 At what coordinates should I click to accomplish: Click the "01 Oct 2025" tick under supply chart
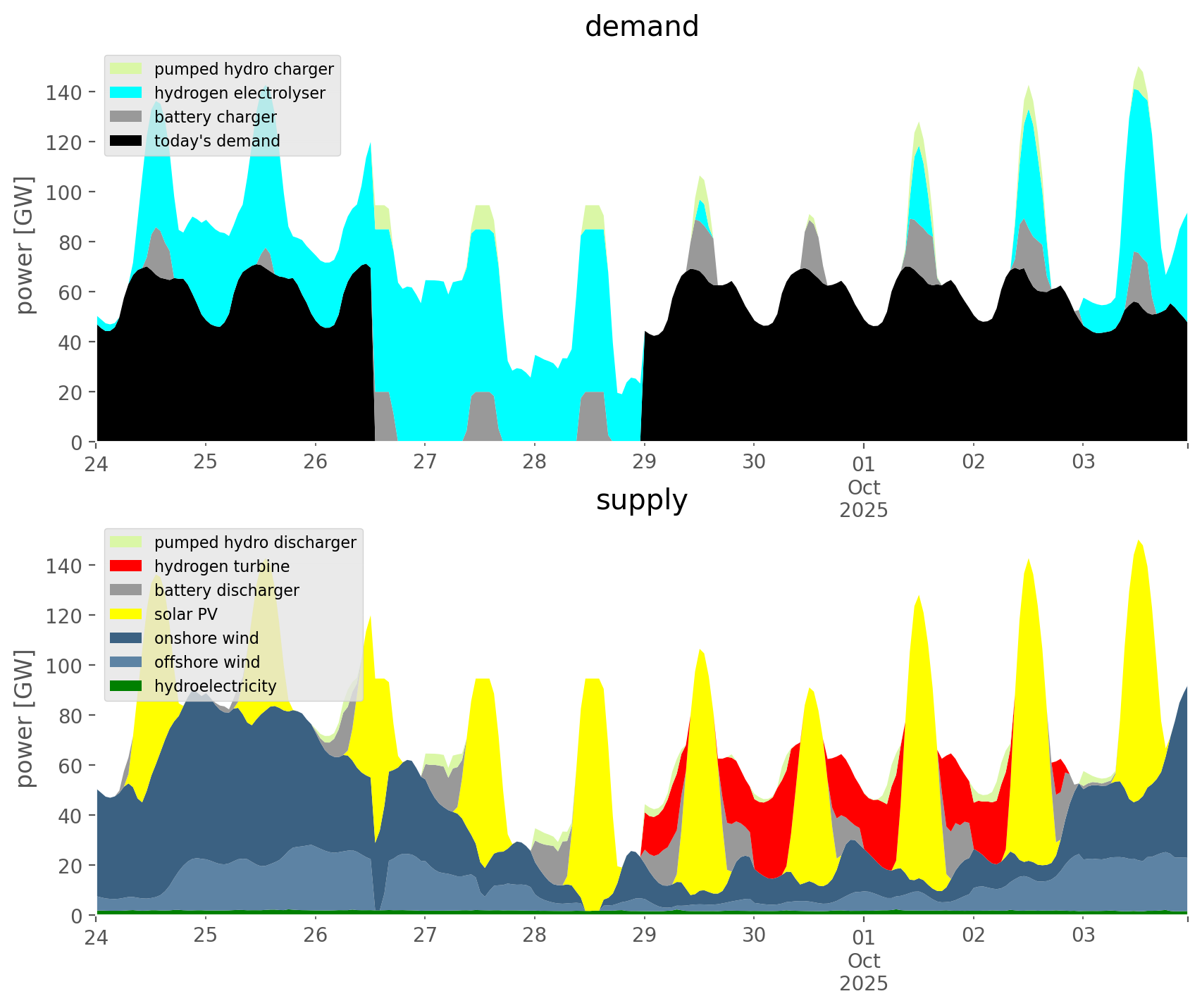click(863, 959)
